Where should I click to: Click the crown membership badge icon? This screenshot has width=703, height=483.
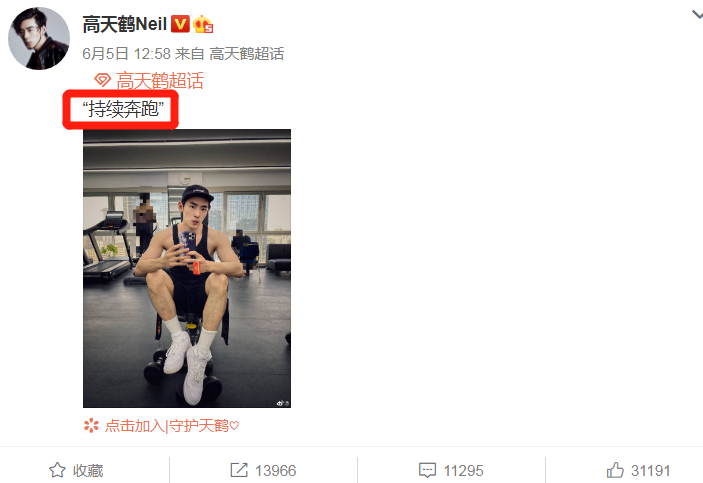[203, 24]
